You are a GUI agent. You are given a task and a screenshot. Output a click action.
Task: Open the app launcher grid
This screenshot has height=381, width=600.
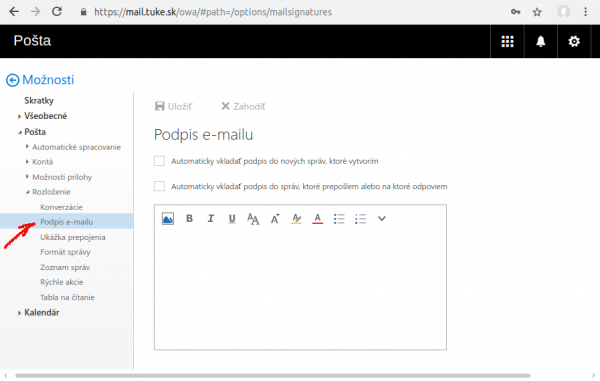tap(507, 41)
